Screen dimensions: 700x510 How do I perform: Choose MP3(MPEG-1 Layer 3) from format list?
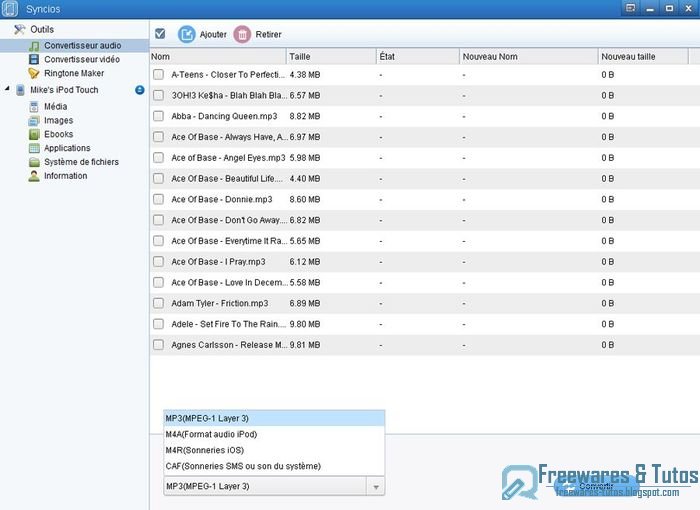coord(274,418)
